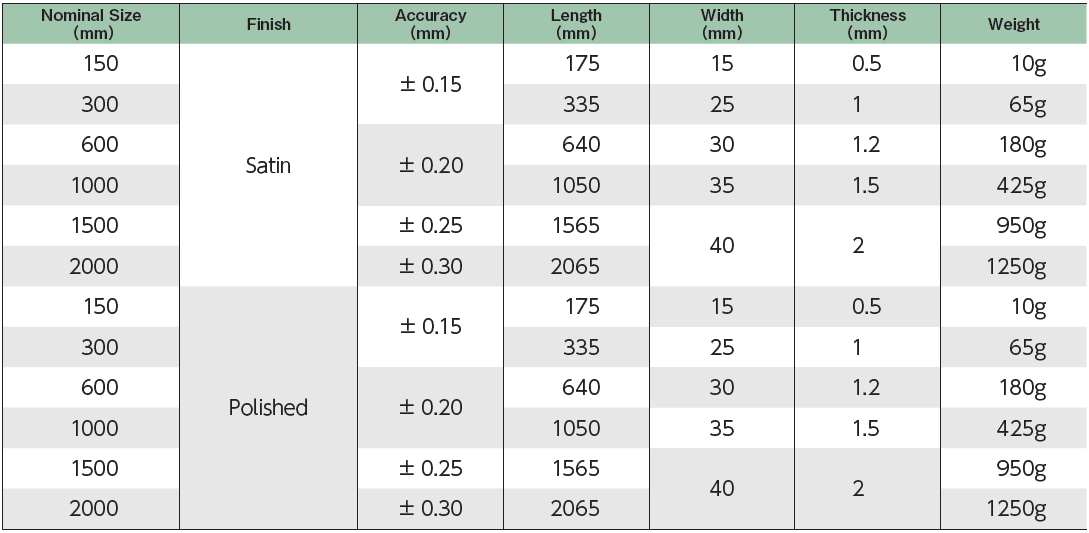Image resolution: width=1089 pixels, height=533 pixels.
Task: Select the Finish column header
Action: click(x=269, y=24)
